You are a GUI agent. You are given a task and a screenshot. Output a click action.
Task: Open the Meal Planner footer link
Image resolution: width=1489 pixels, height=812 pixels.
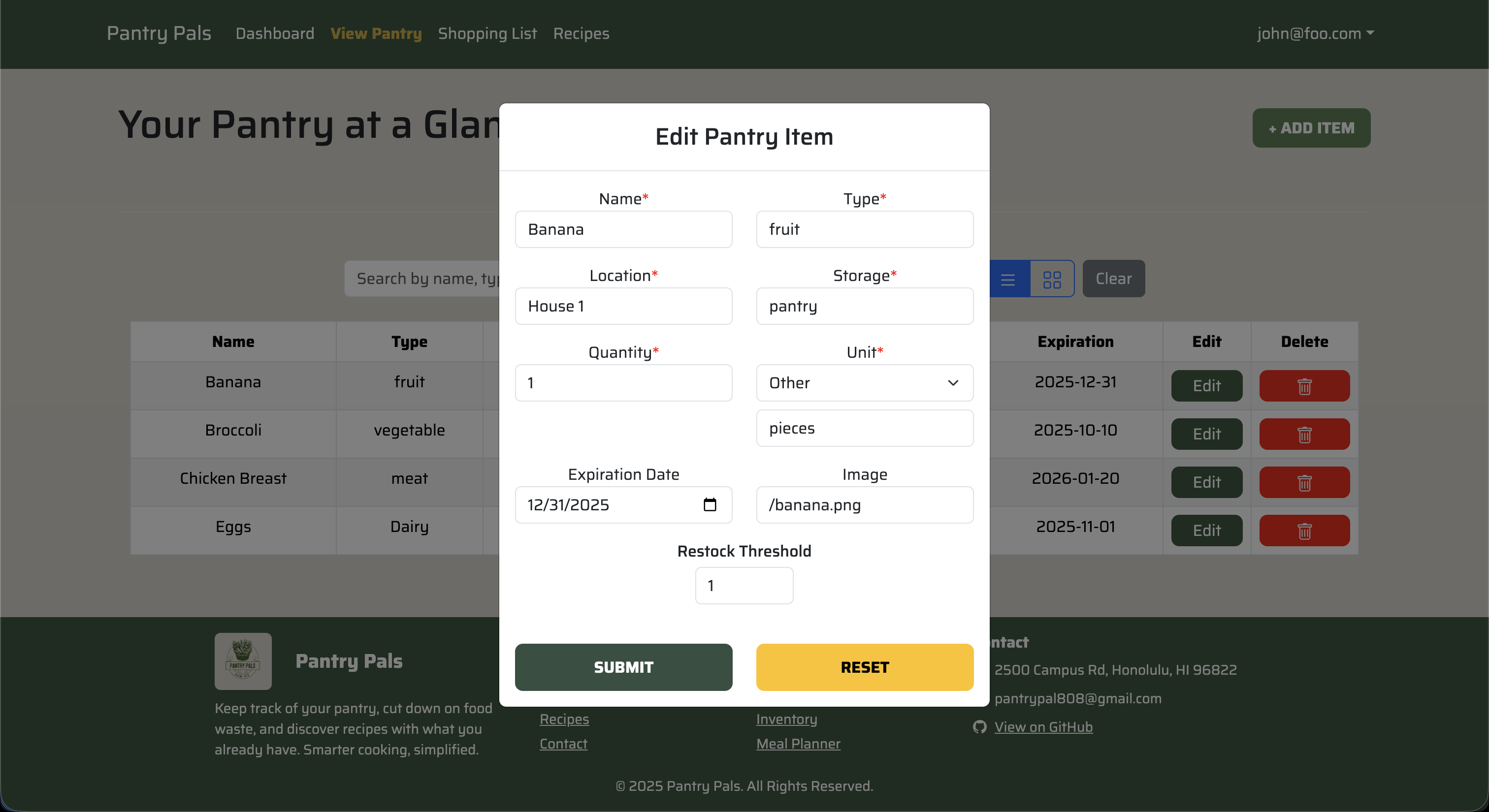click(798, 744)
